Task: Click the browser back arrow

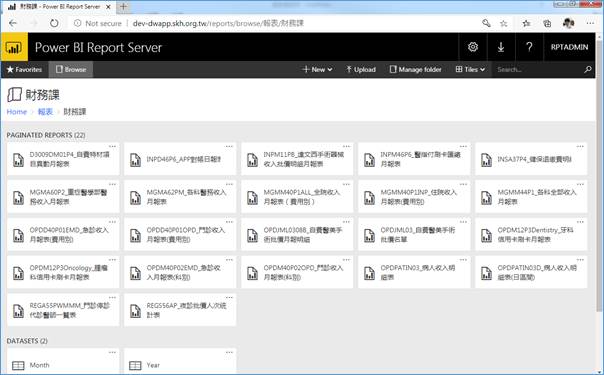Action: pyautogui.click(x=13, y=23)
